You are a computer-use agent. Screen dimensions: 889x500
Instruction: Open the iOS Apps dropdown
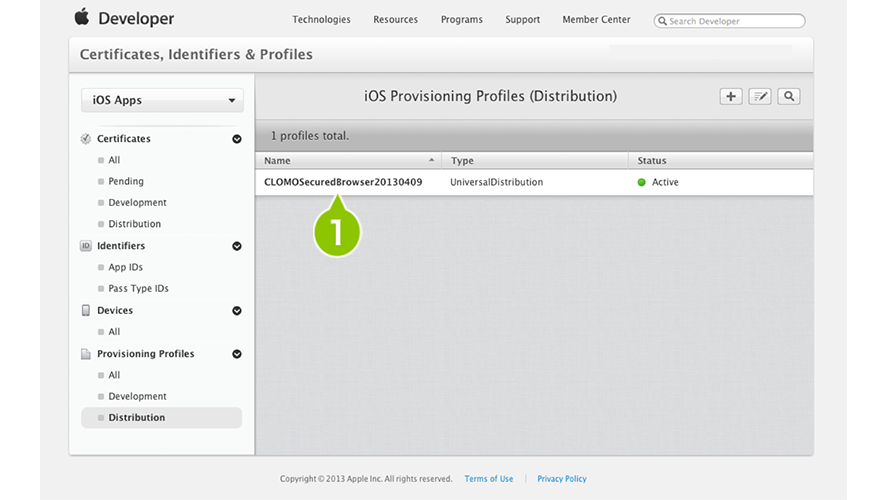tap(162, 100)
